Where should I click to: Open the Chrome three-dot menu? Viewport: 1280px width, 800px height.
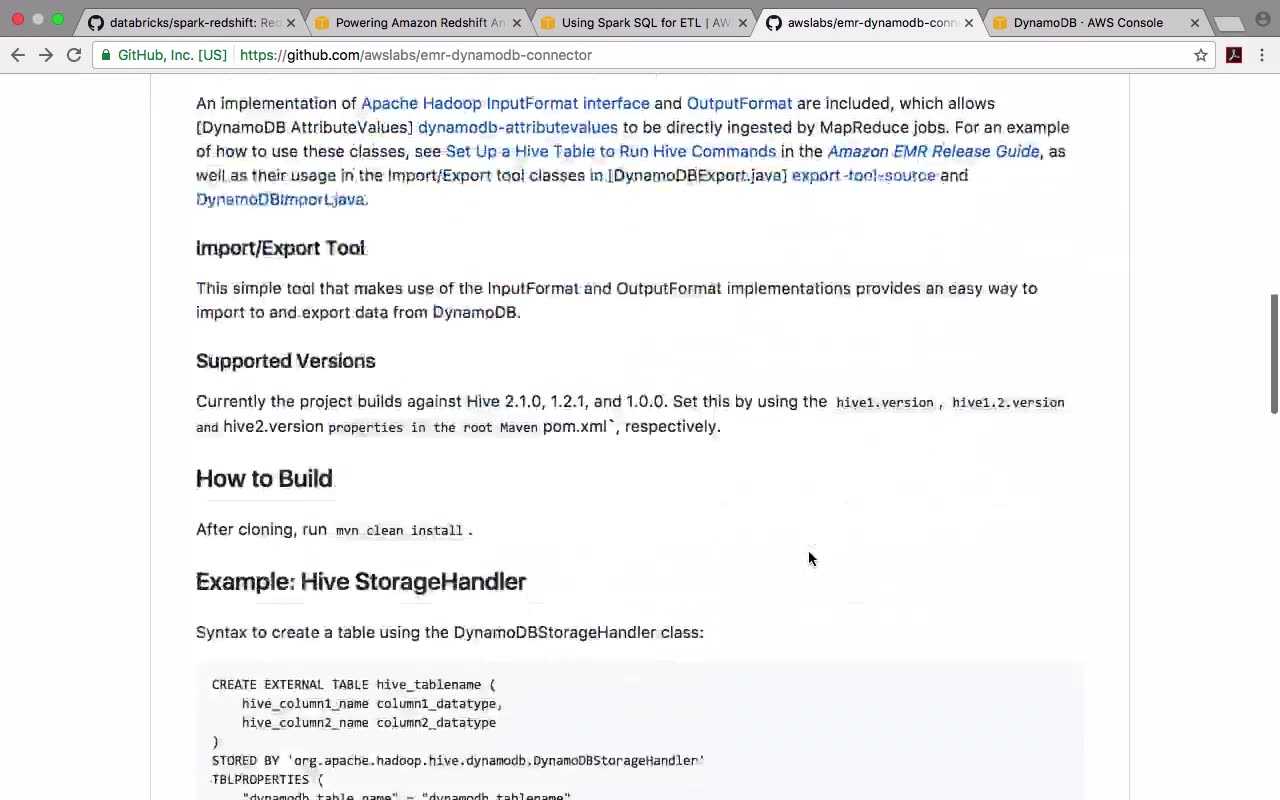pos(1262,55)
